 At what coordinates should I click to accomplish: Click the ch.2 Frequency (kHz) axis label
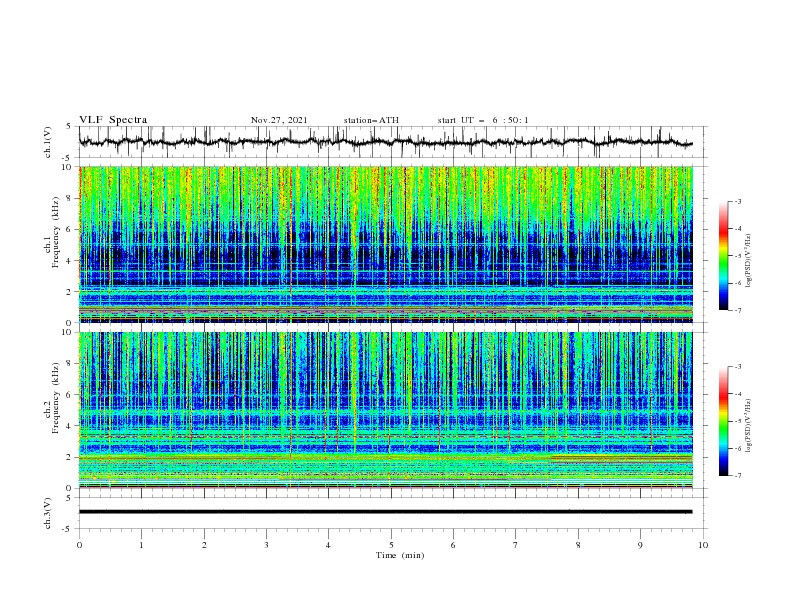pos(52,398)
